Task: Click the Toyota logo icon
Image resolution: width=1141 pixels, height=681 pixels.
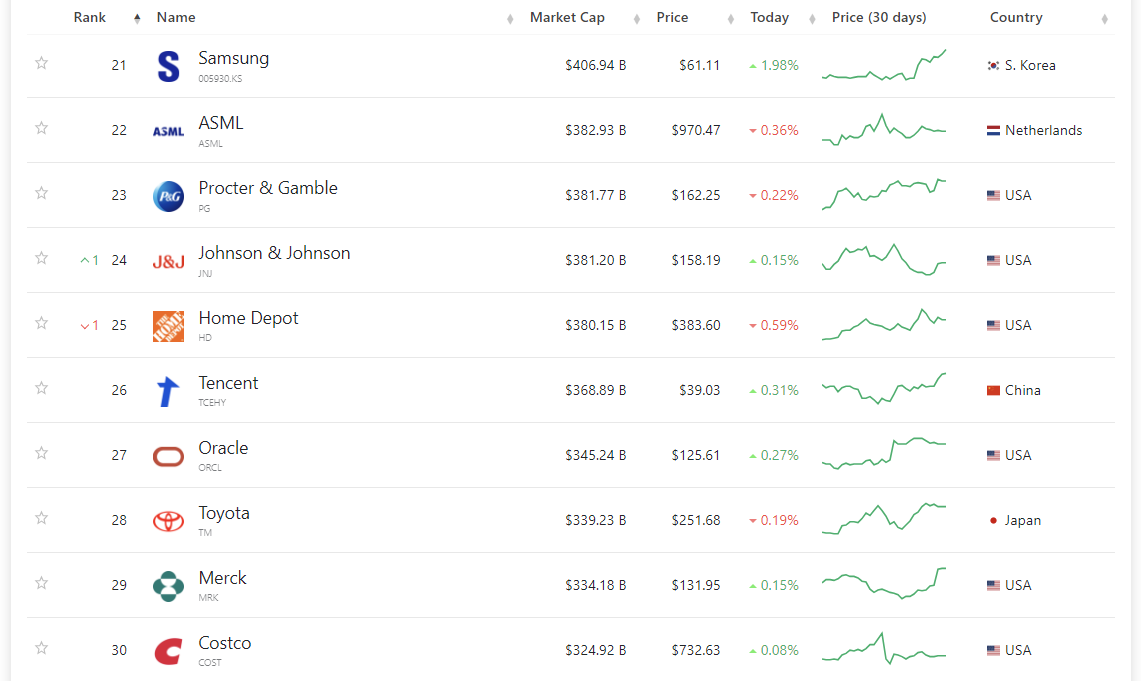Action: click(168, 521)
